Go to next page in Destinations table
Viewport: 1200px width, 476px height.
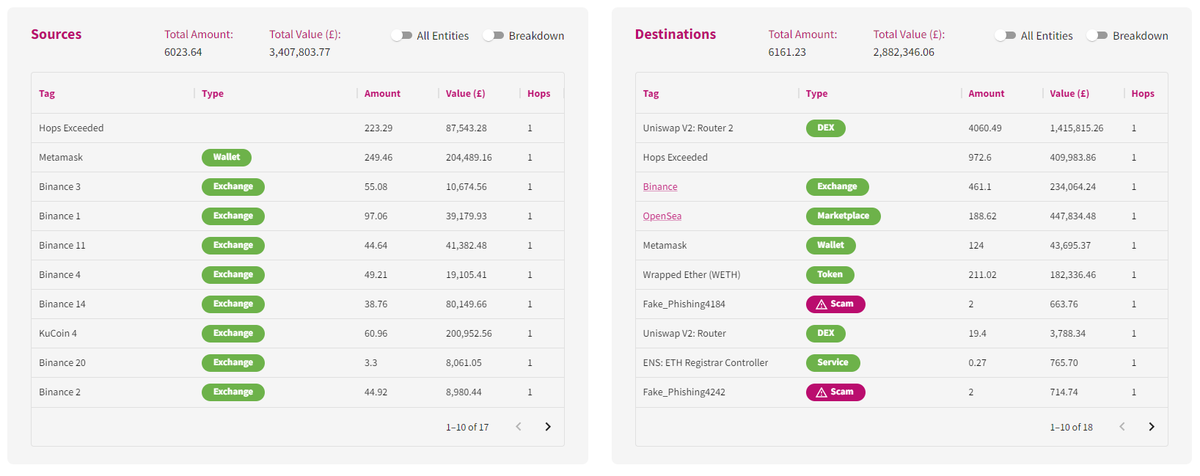click(1151, 426)
